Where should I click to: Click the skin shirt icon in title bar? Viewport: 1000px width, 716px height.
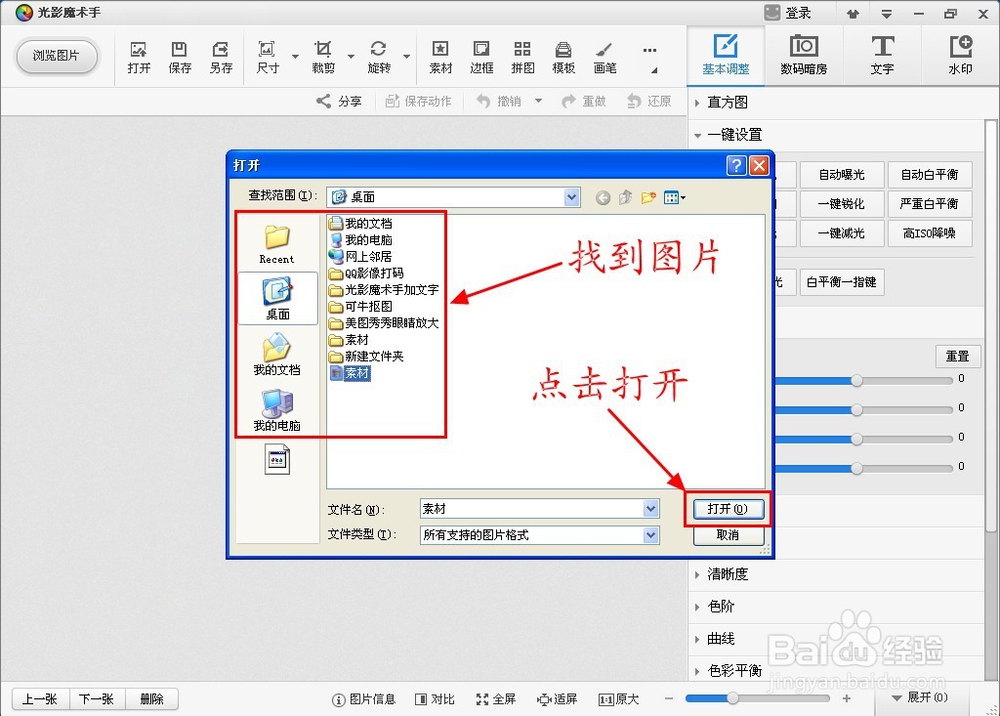pyautogui.click(x=853, y=13)
